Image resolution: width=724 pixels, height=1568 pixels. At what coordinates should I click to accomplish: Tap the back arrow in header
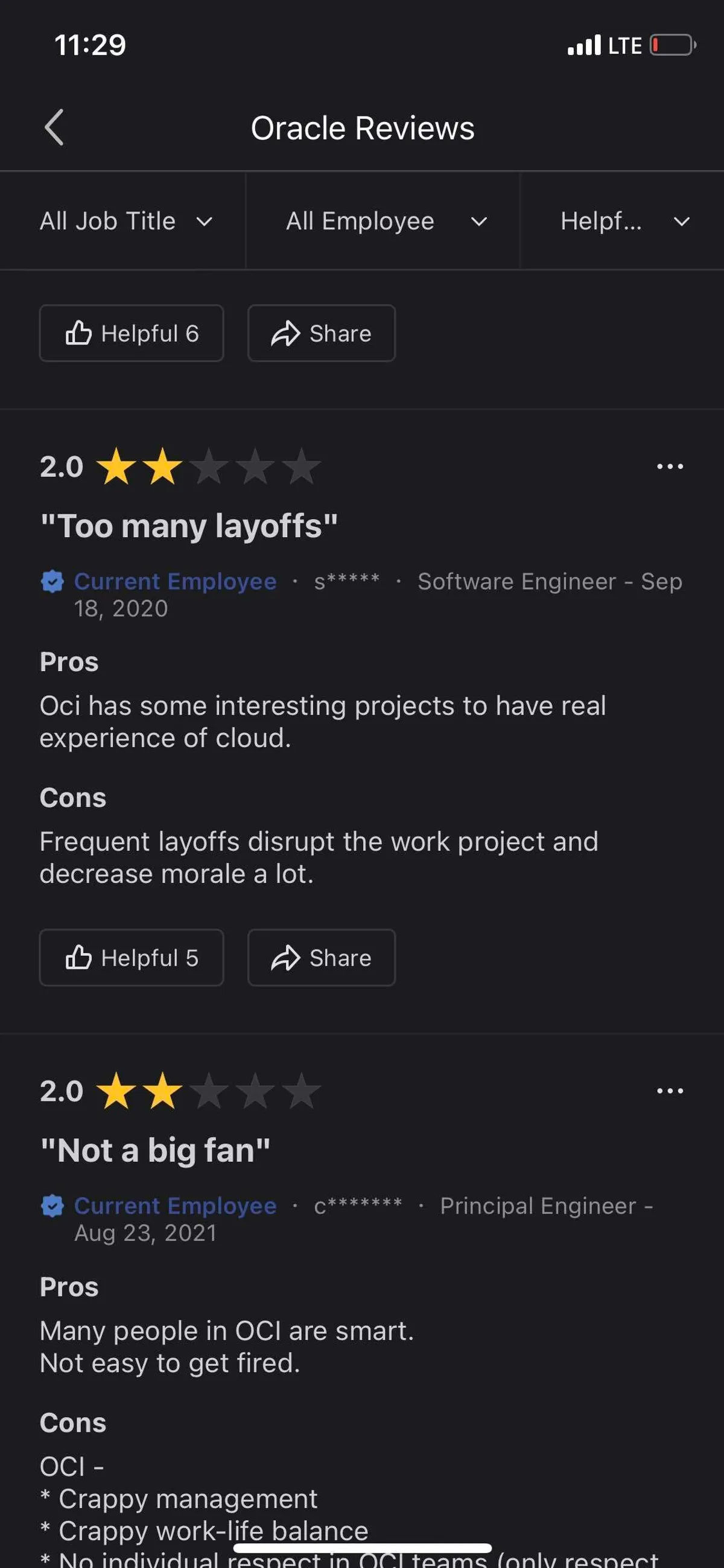[x=54, y=127]
